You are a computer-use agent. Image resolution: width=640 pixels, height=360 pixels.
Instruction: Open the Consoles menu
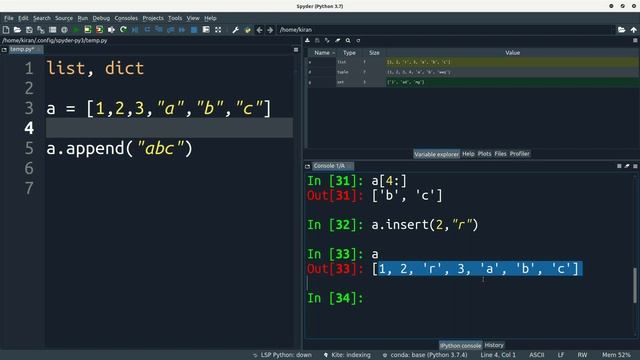point(126,18)
